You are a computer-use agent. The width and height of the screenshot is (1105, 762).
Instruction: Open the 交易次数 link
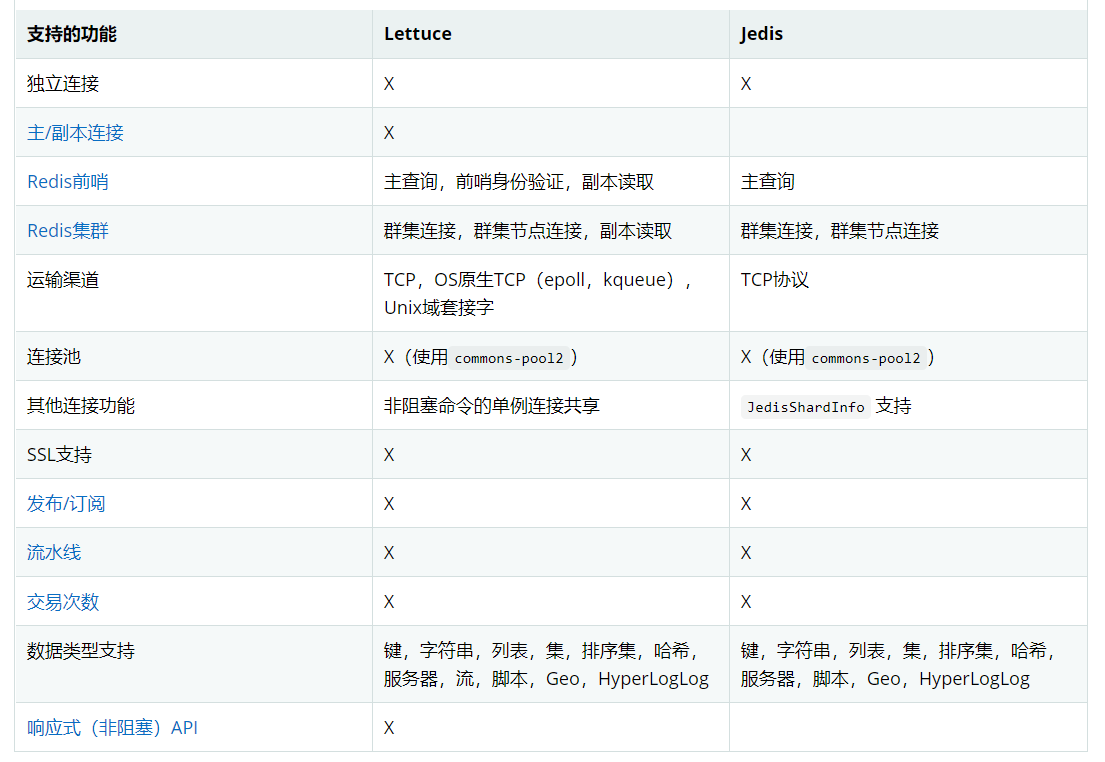[x=63, y=602]
